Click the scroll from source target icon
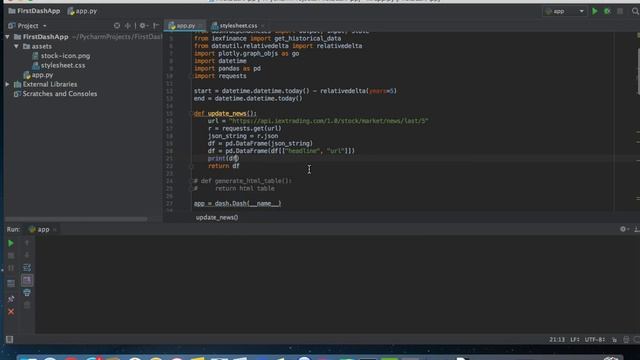 (117, 26)
